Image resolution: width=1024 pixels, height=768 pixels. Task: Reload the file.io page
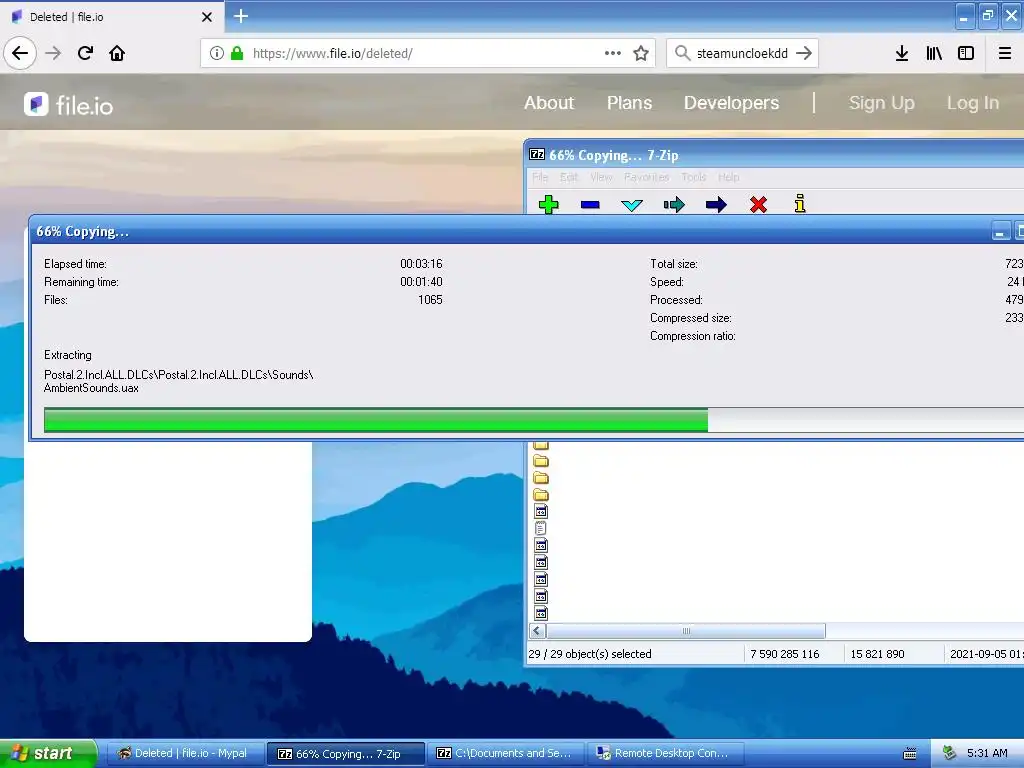coord(85,53)
